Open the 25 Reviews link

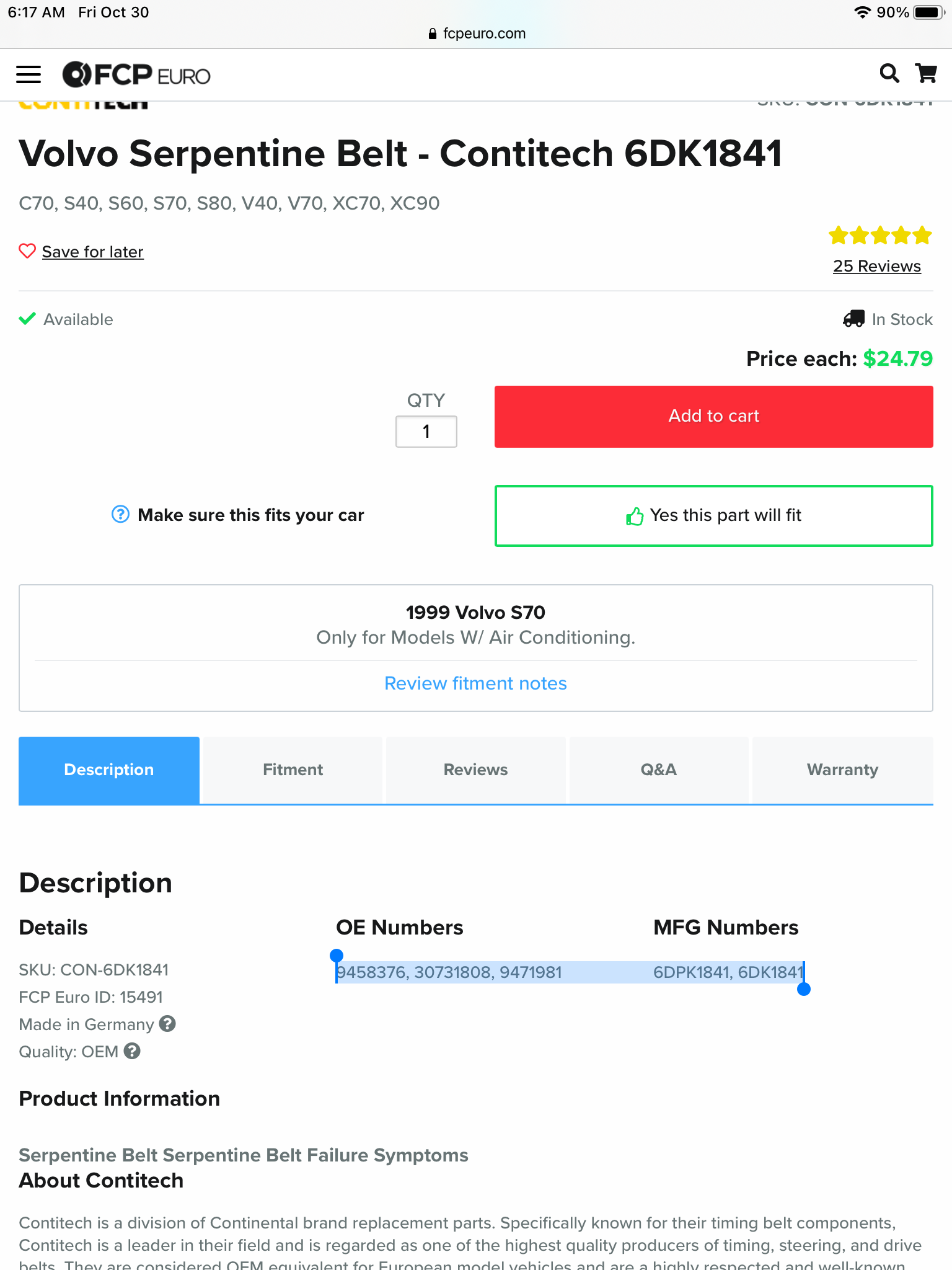(x=876, y=266)
